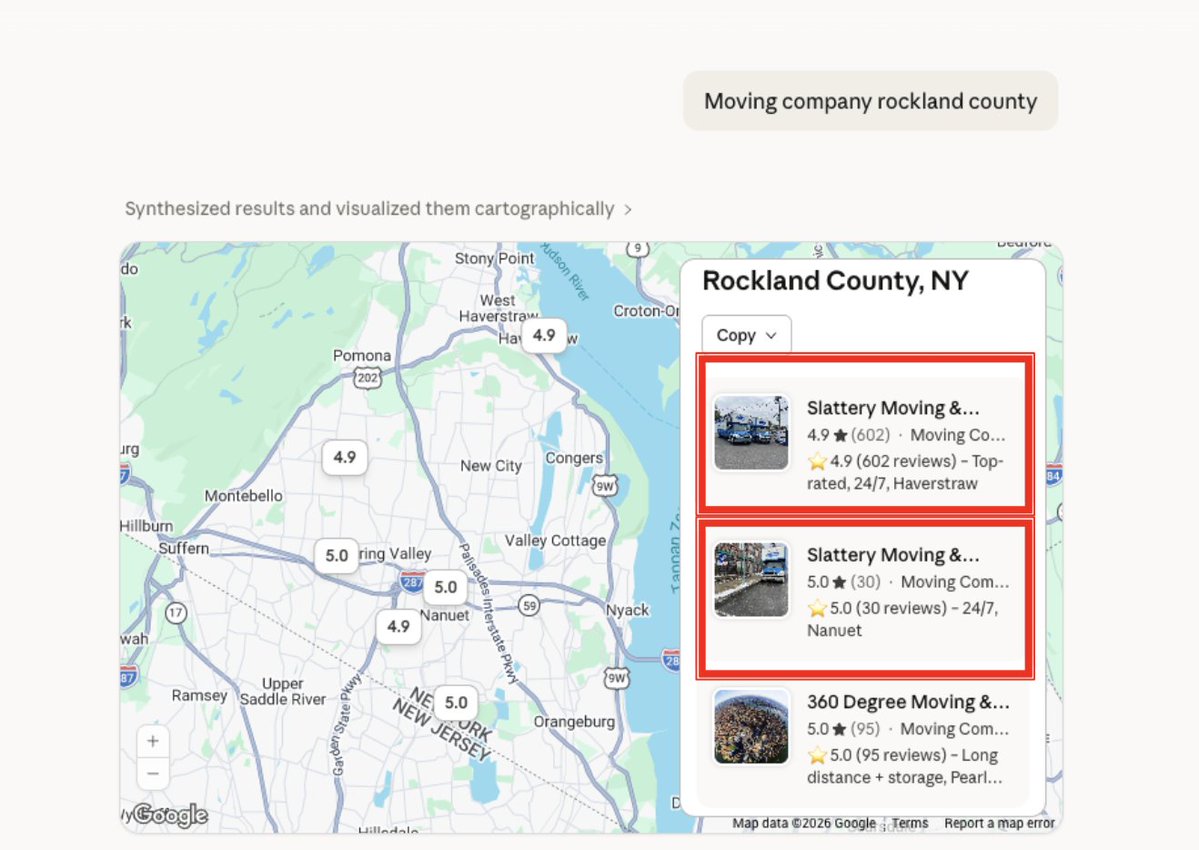The height and width of the screenshot is (850, 1199).
Task: Open the Copy dropdown
Action: (746, 335)
